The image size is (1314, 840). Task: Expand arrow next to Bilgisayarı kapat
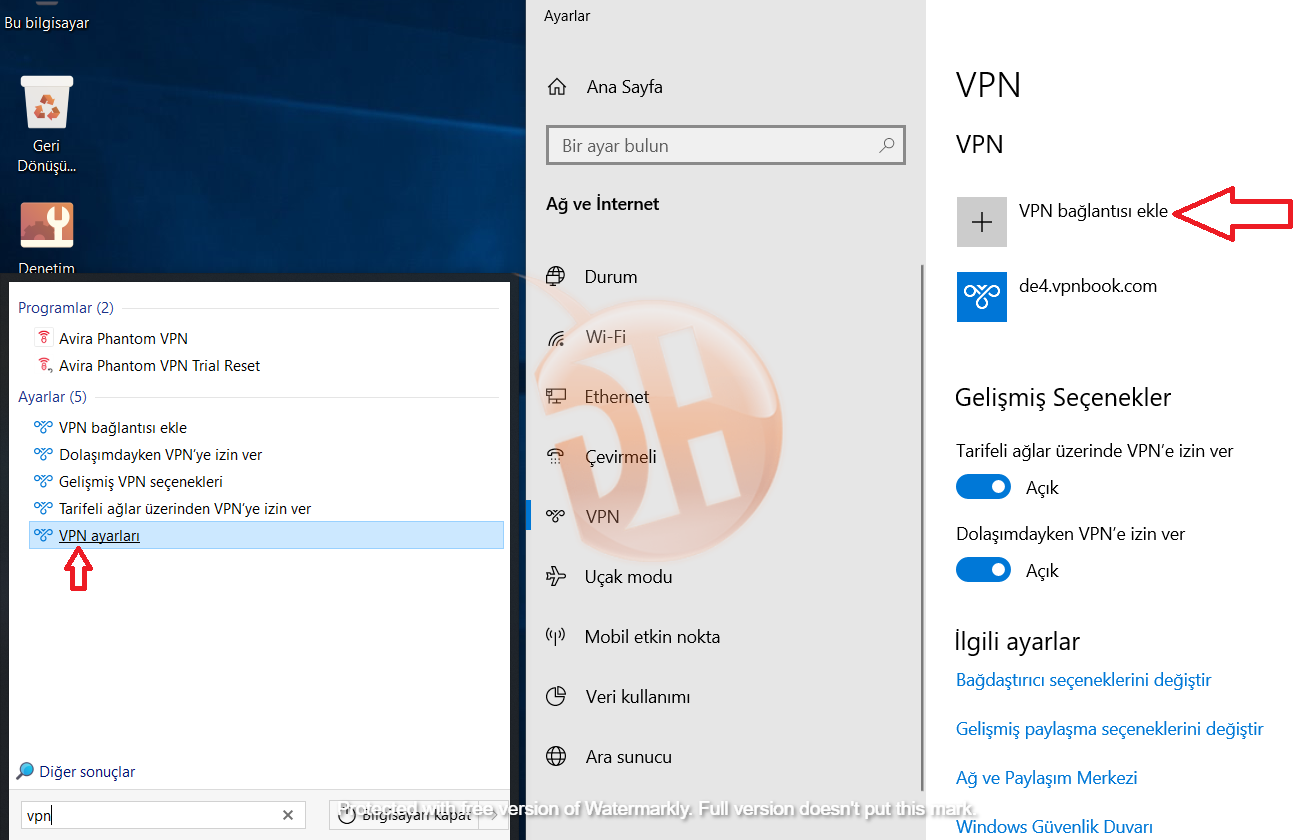pos(493,815)
